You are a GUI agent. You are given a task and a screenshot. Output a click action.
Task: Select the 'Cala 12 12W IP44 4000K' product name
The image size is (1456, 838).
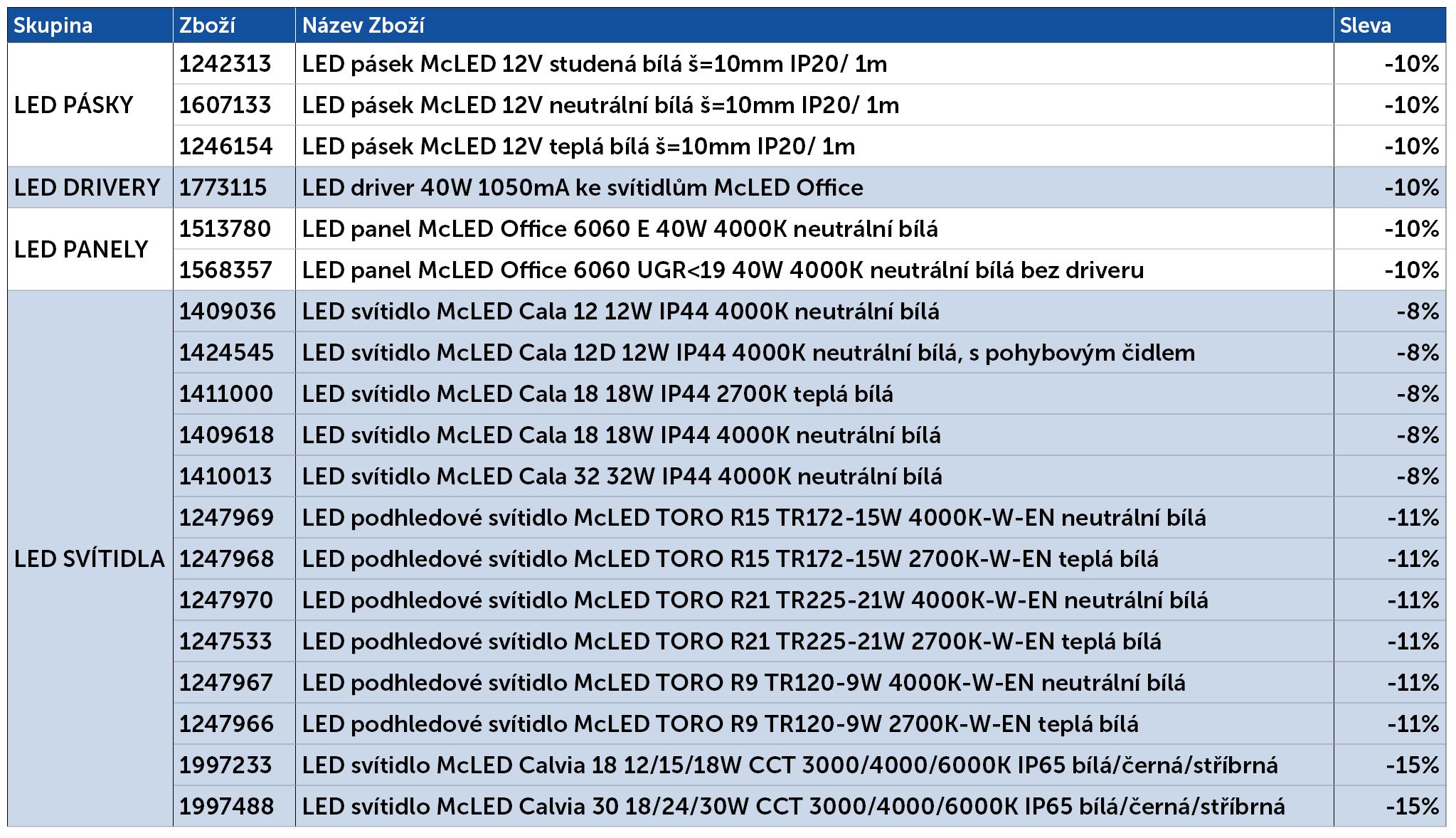621,312
